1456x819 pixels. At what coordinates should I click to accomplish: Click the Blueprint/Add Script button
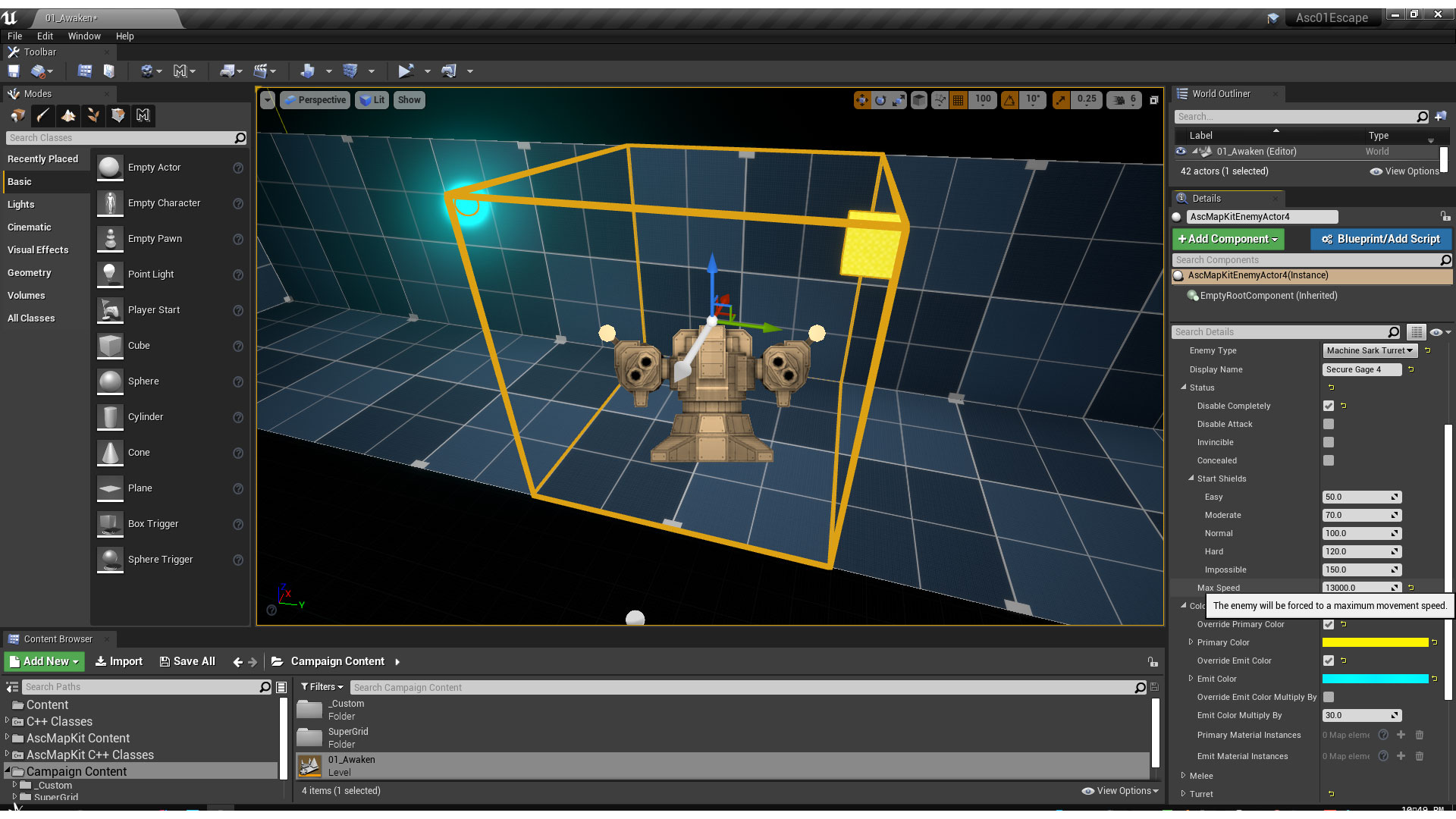tap(1380, 239)
